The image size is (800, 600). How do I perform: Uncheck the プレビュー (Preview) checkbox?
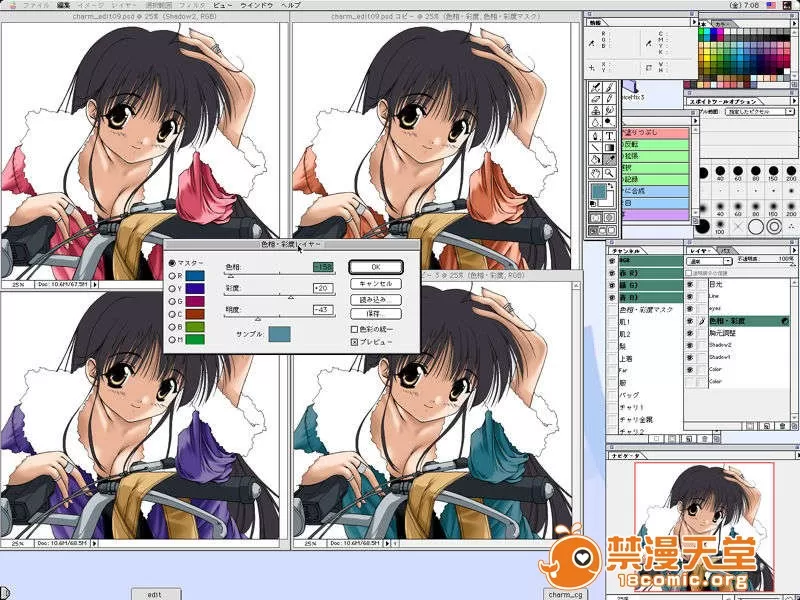[x=354, y=341]
